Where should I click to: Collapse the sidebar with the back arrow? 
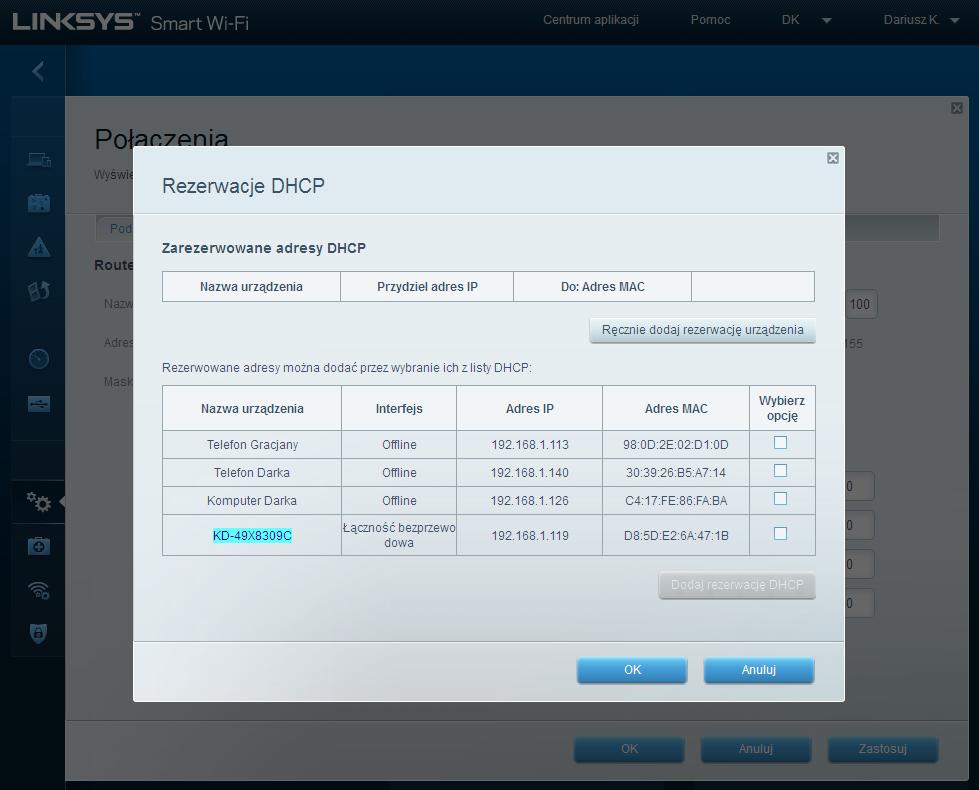[37, 70]
